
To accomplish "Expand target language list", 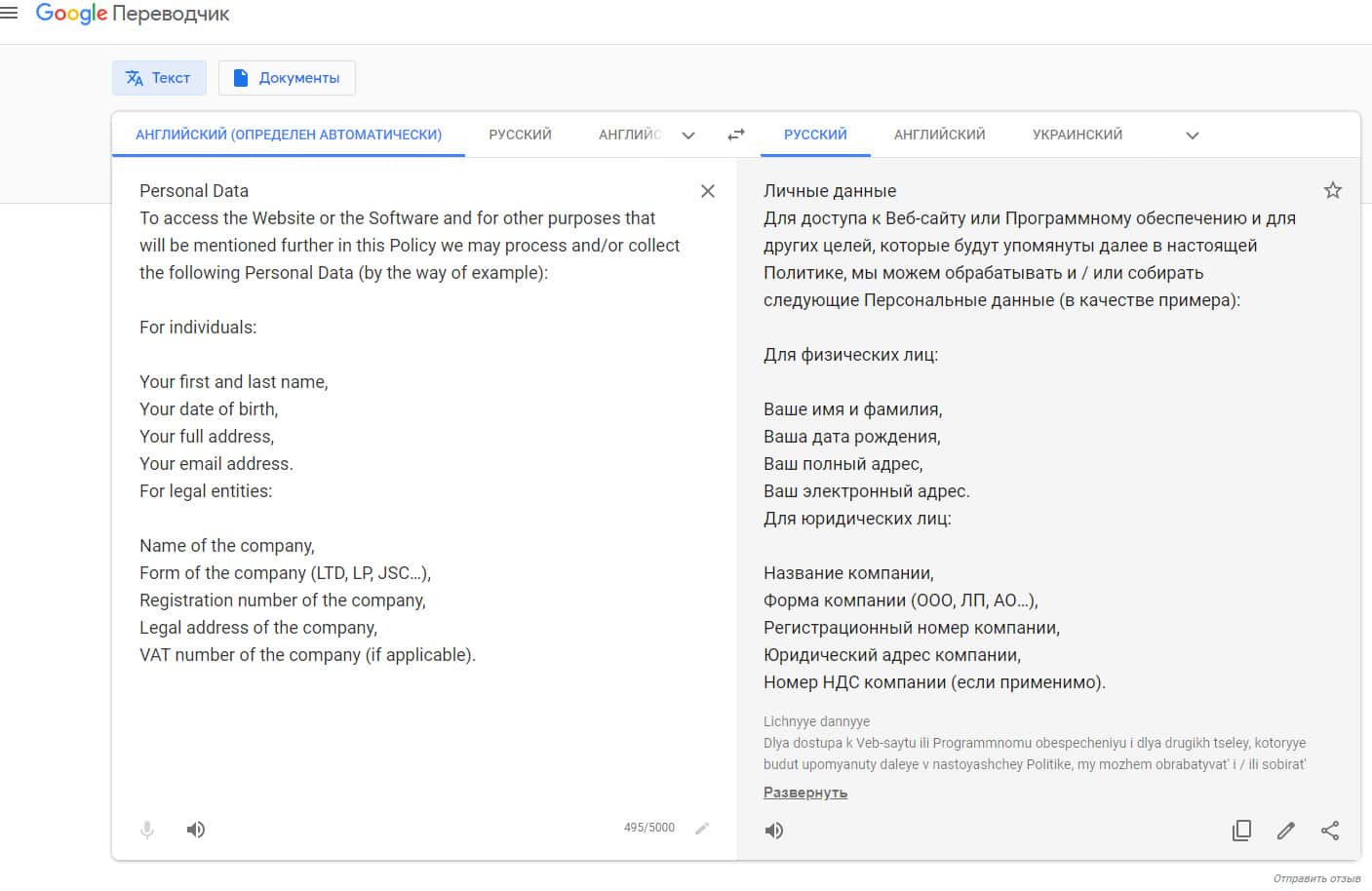I will point(1192,136).
